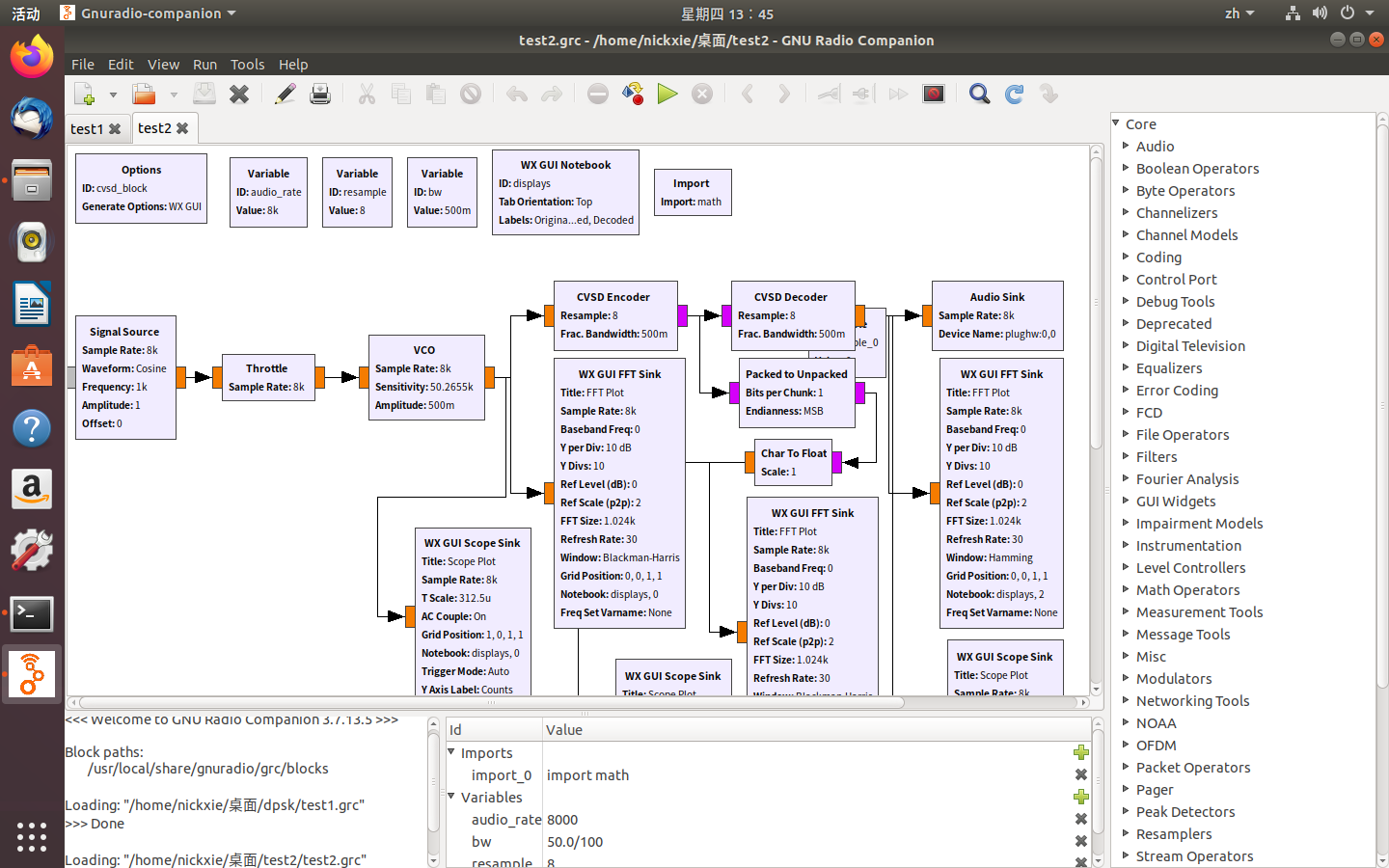The image size is (1389, 868).
Task: Close the test1 tab
Action: click(x=115, y=129)
